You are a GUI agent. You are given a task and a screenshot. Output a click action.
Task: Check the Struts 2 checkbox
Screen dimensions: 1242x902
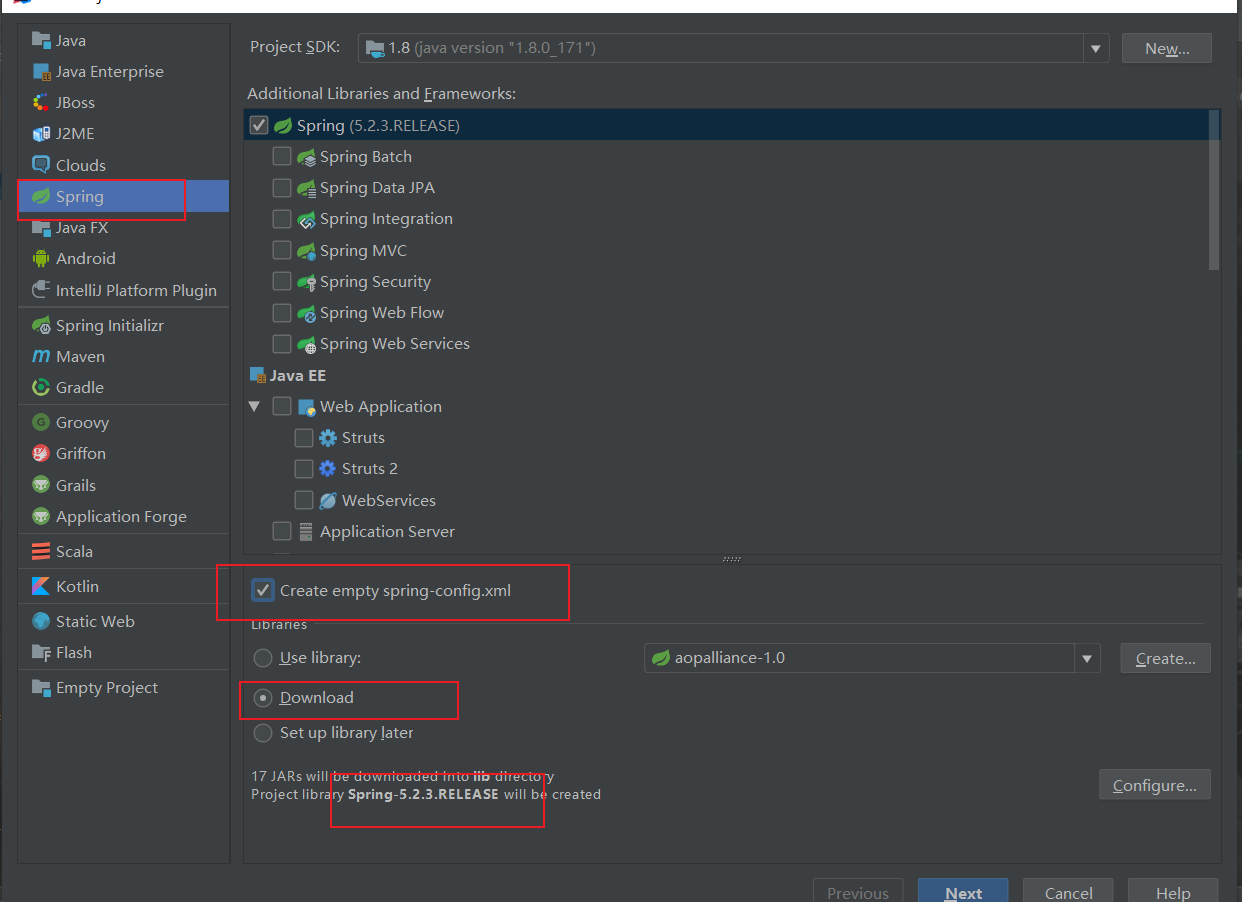tap(304, 469)
